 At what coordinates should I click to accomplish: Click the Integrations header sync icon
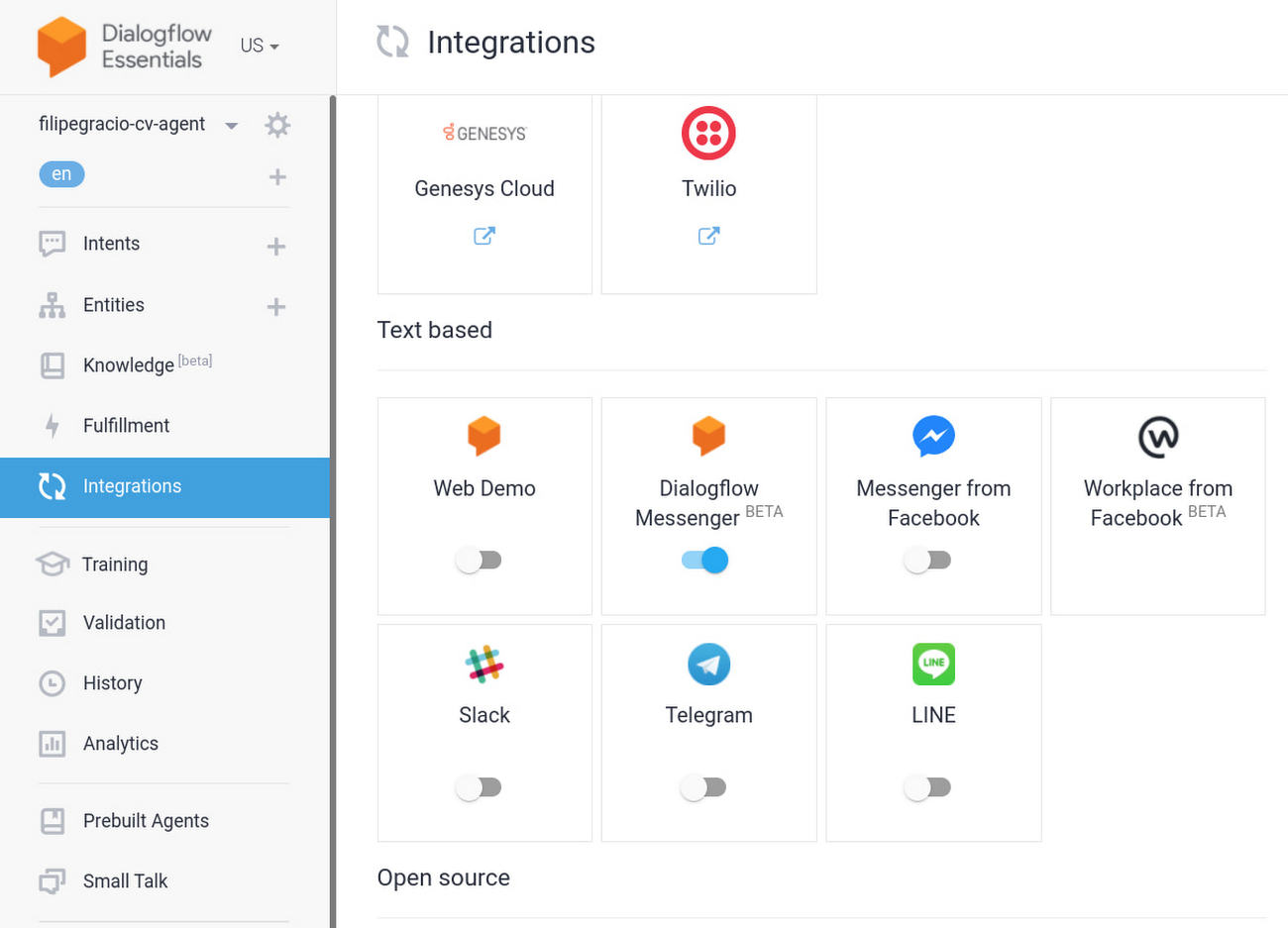(x=392, y=42)
